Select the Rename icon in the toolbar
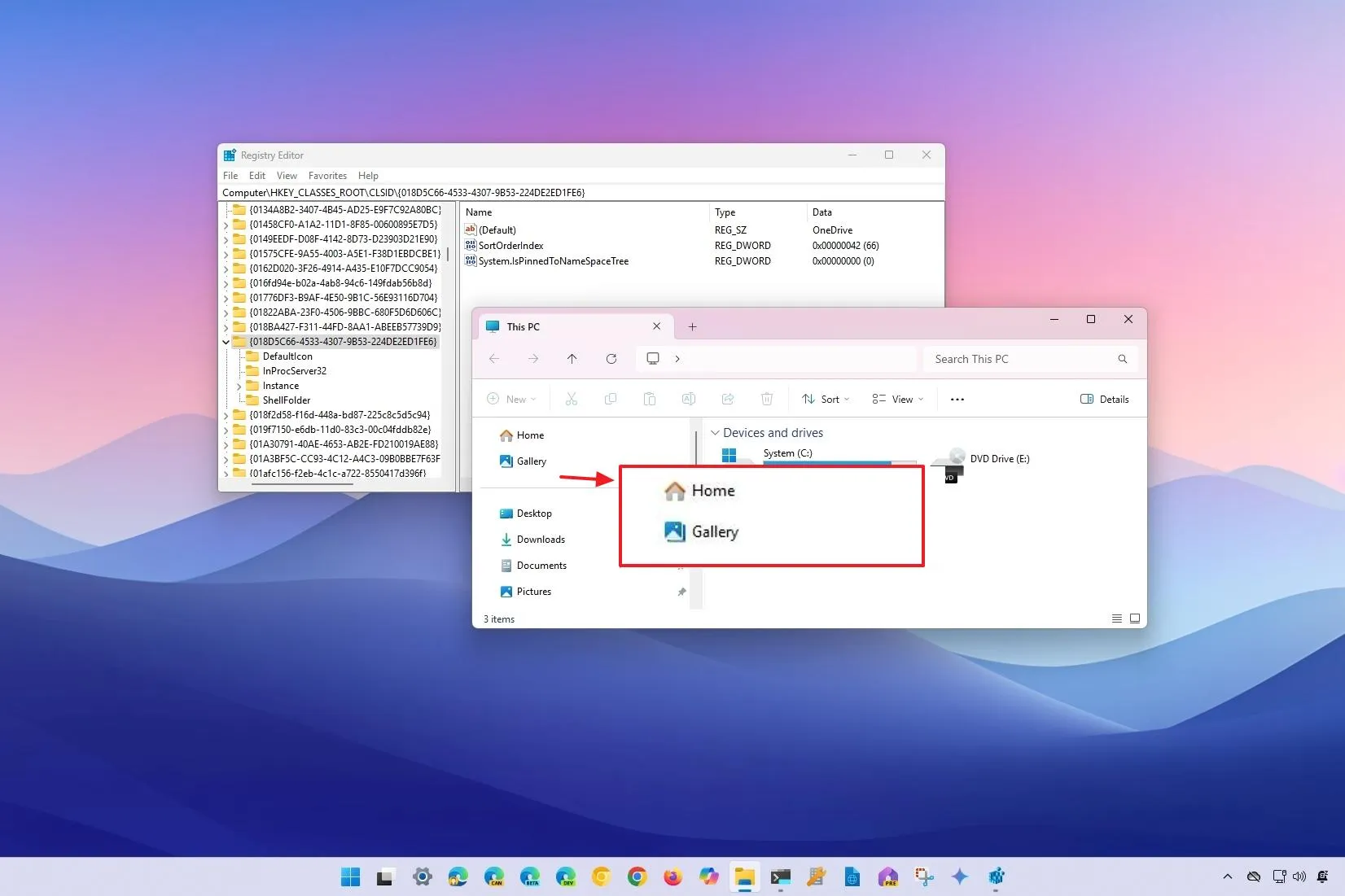The width and height of the screenshot is (1345, 896). tap(688, 399)
